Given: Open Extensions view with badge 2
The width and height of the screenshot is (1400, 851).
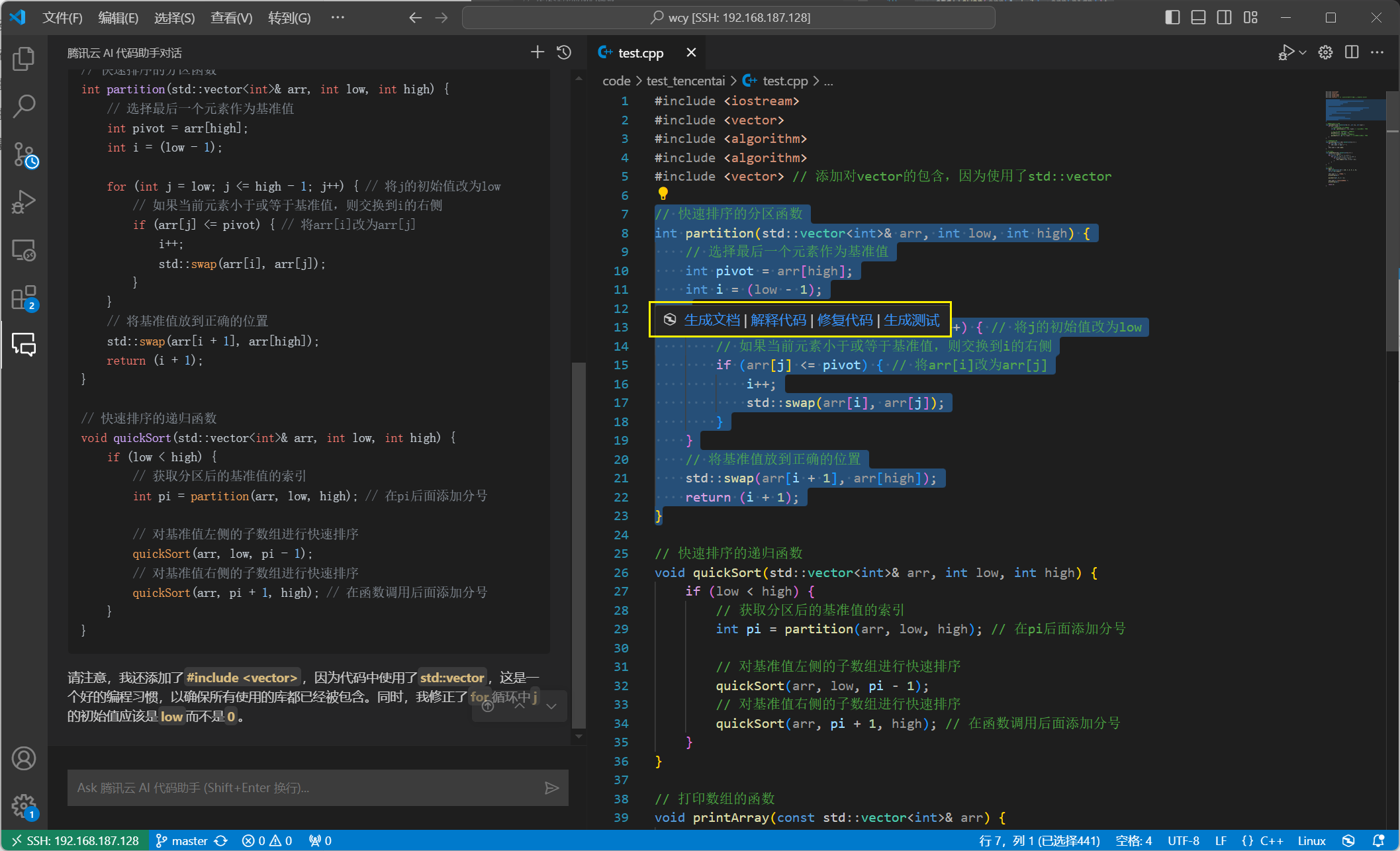Looking at the screenshot, I should click(24, 298).
